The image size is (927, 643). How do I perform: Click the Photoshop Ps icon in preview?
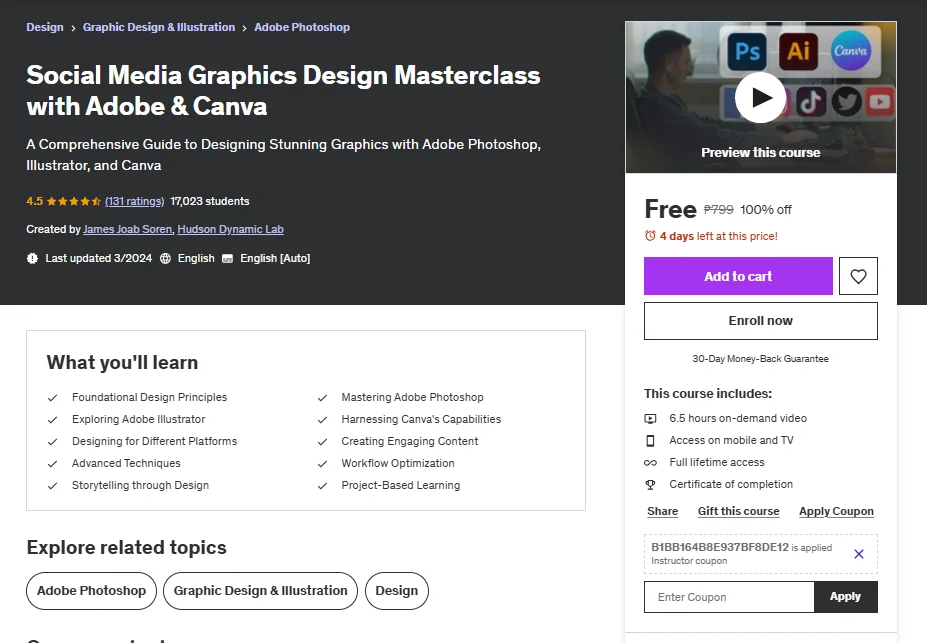point(747,51)
